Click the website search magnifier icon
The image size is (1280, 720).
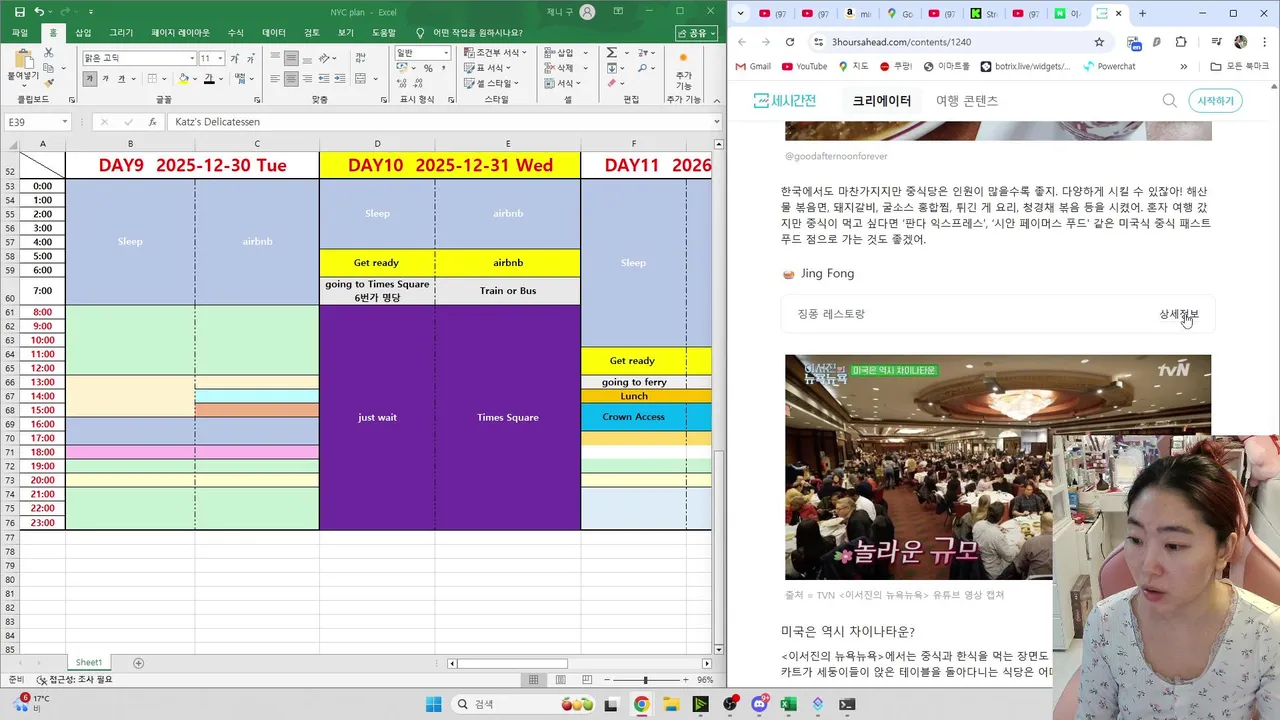[1169, 101]
